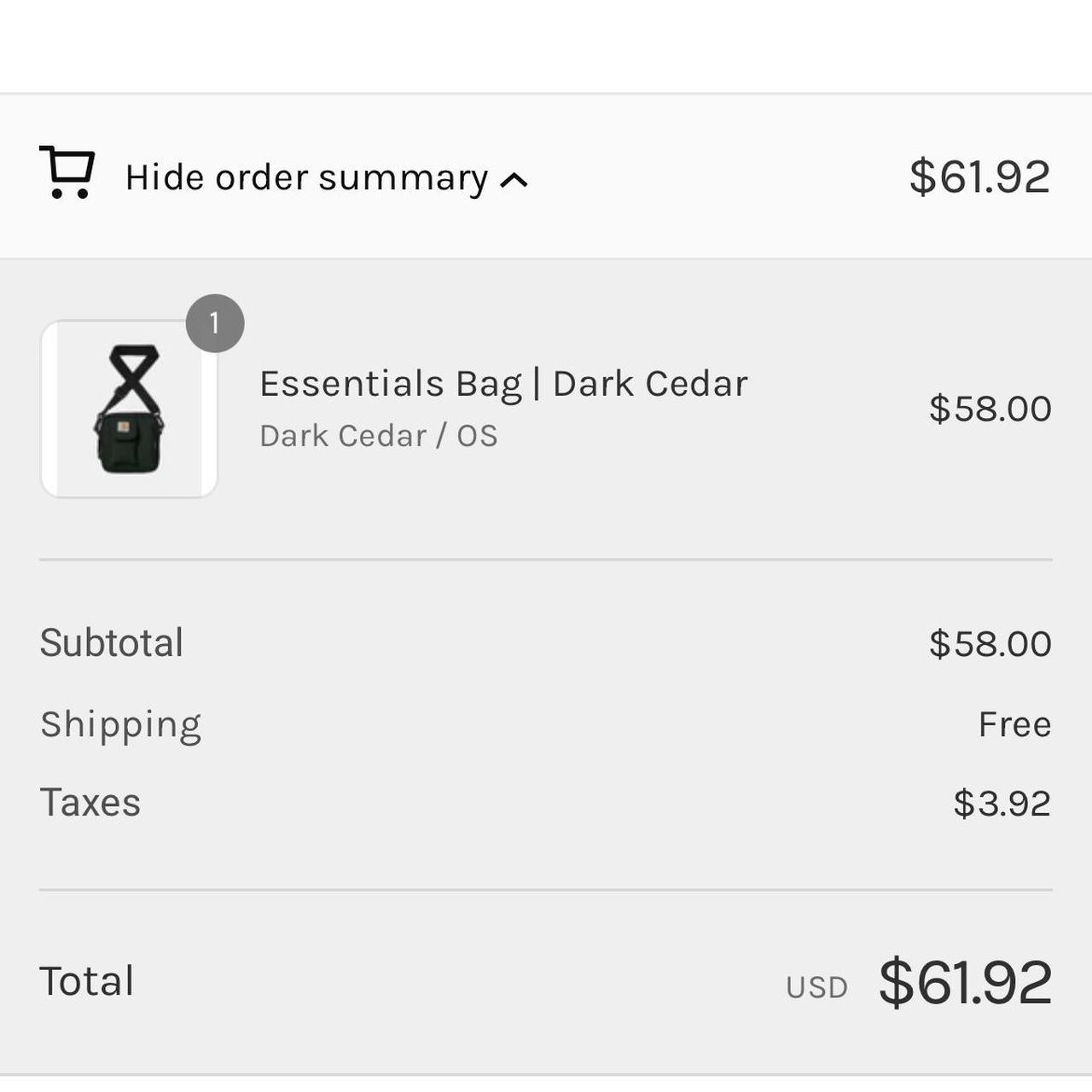Click the large $61.92 total amount
This screenshot has height=1092, width=1092.
point(965,982)
